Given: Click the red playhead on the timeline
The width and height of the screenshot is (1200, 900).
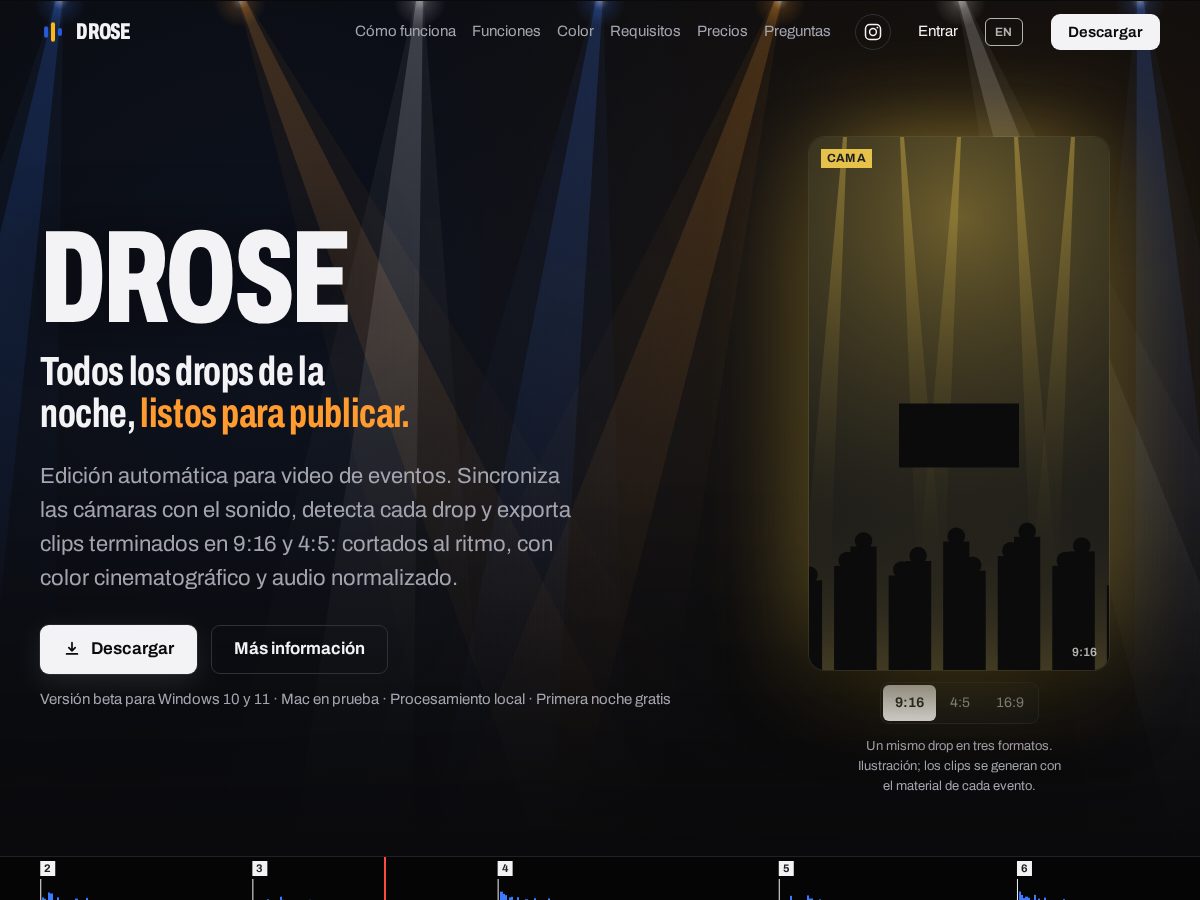Looking at the screenshot, I should [x=384, y=878].
